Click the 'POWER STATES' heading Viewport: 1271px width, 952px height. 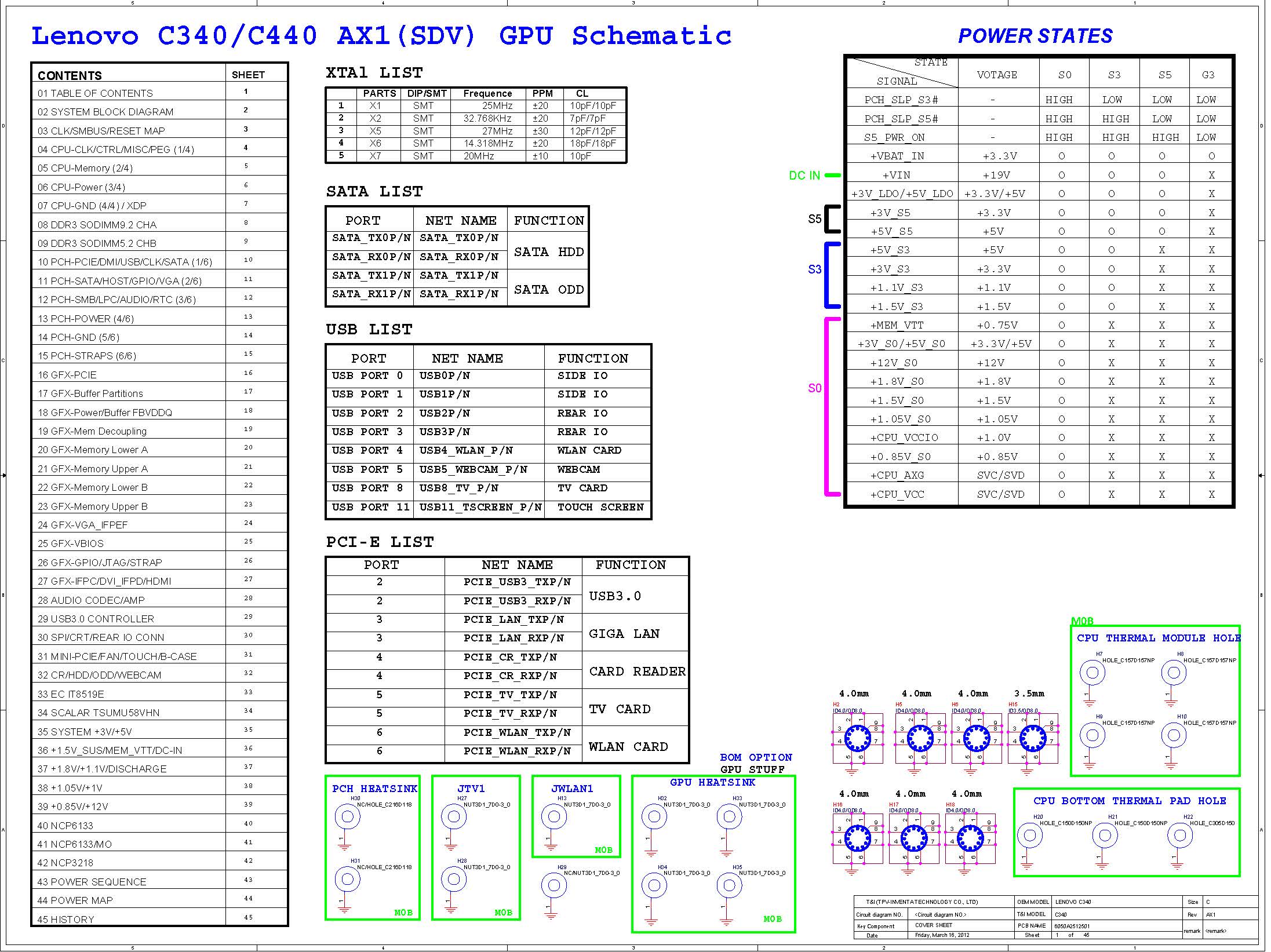click(1035, 36)
